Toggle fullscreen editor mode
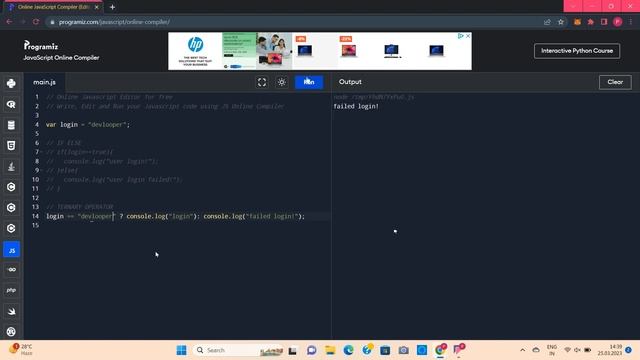Viewport: 640px width, 360px height. pos(262,82)
